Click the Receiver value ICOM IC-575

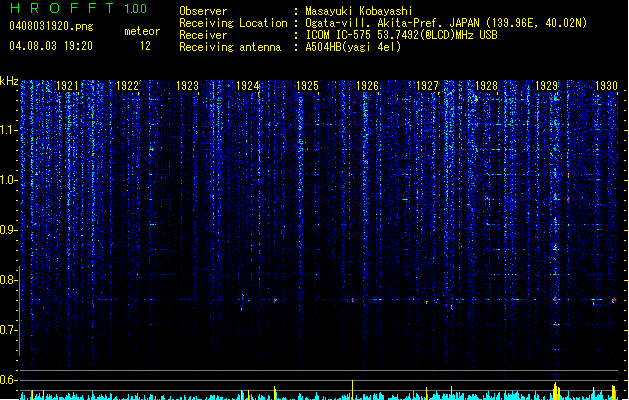coord(339,35)
